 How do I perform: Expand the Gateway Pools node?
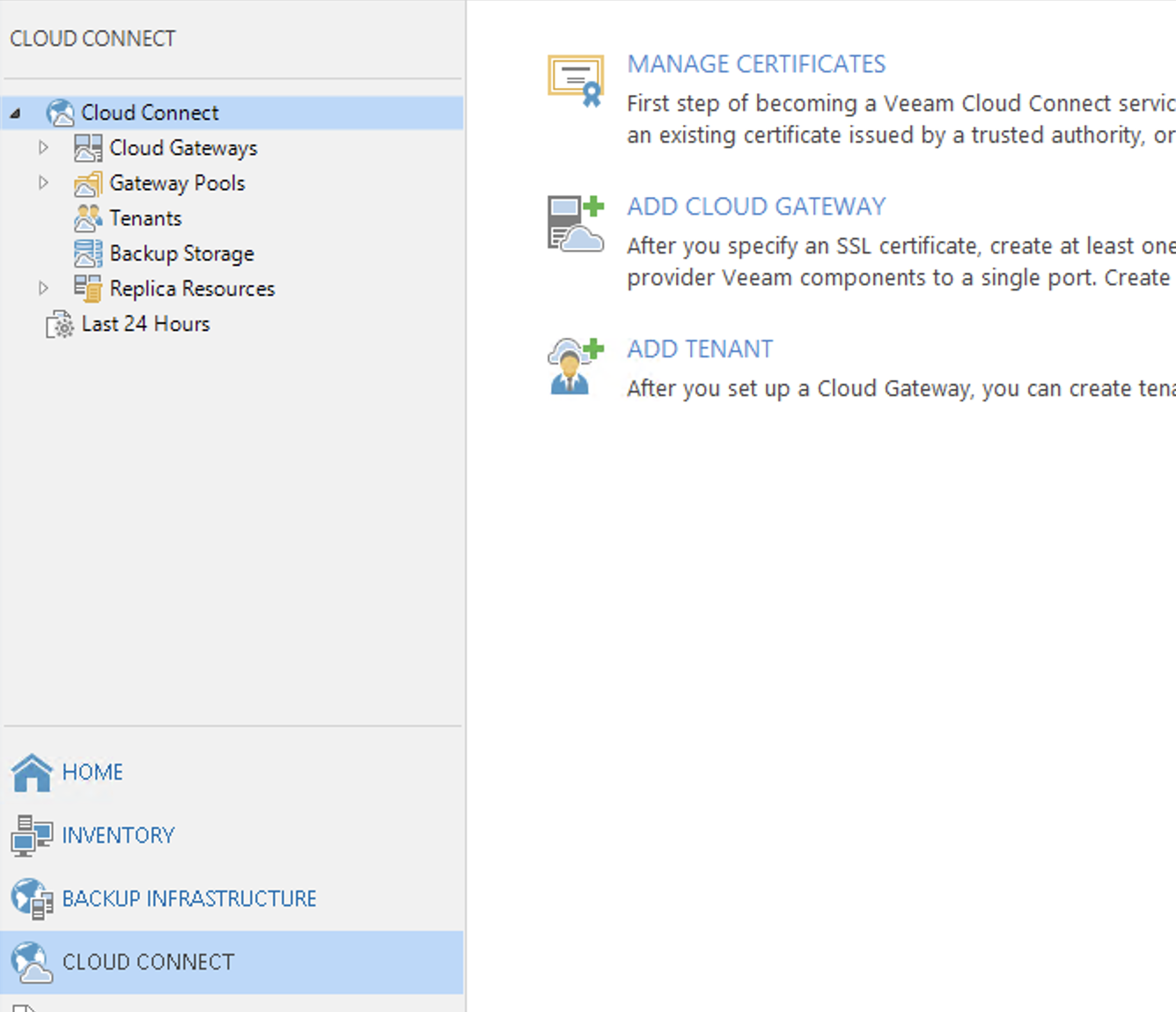click(x=43, y=183)
